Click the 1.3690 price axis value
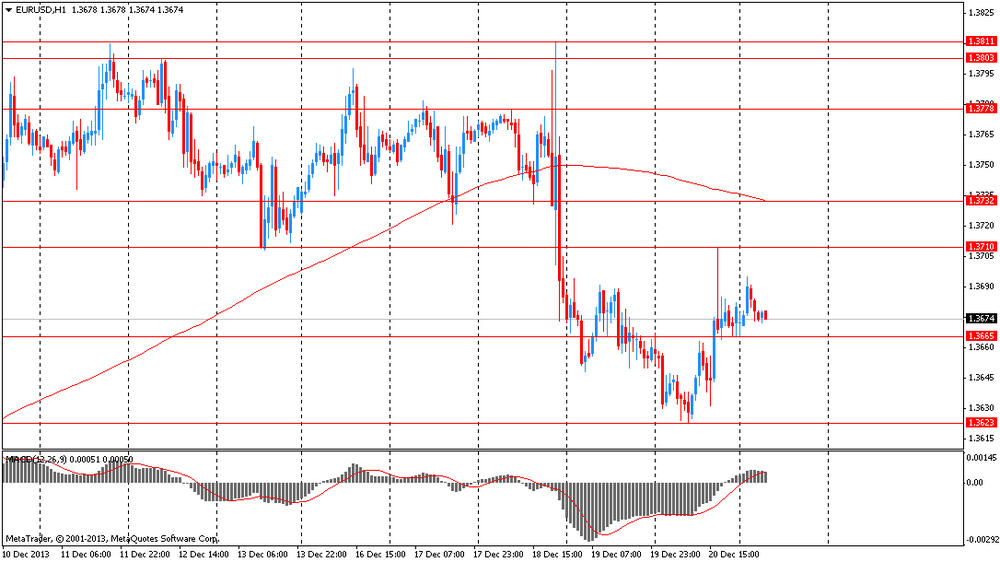 pos(982,286)
